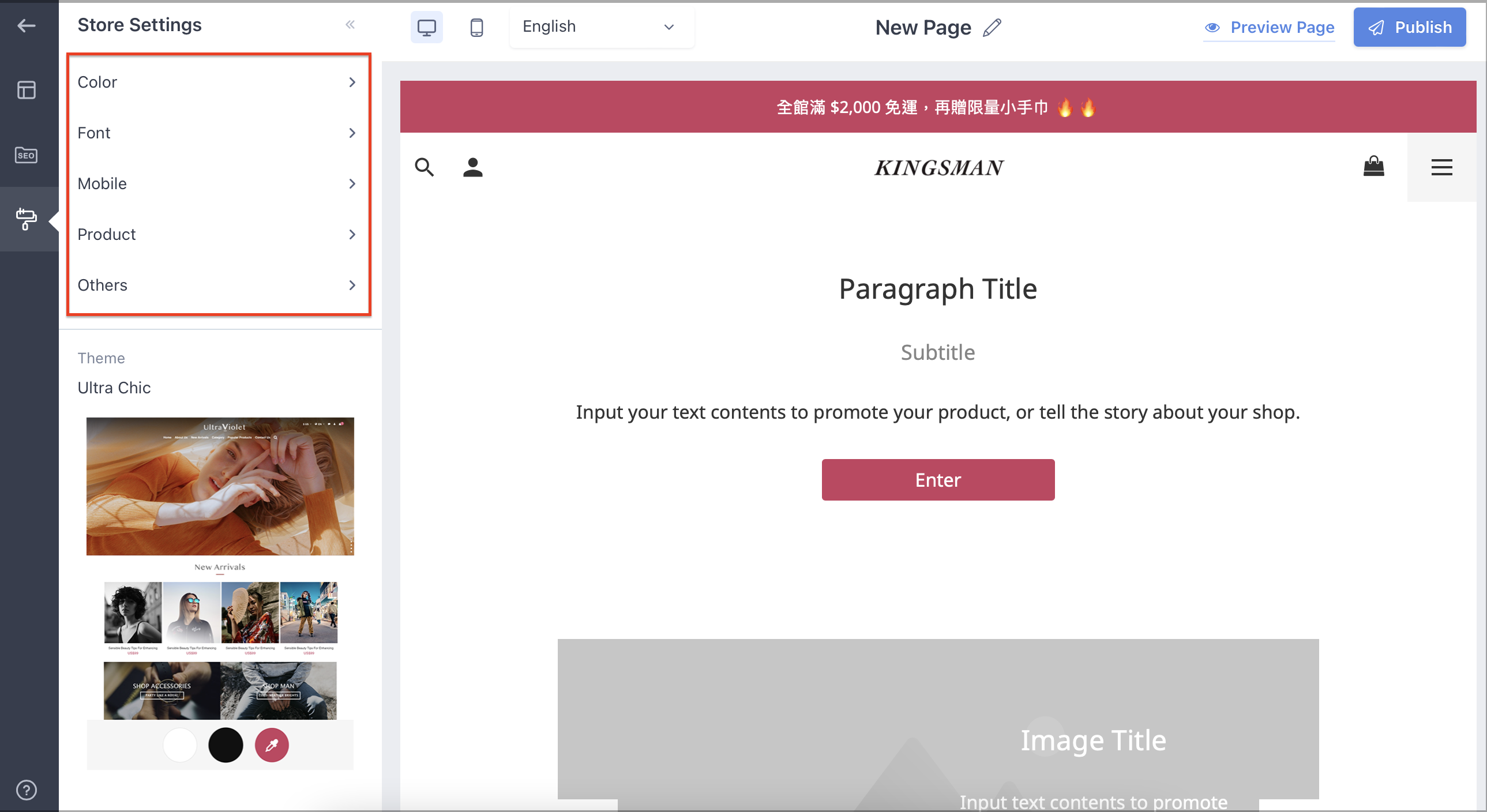Screen dimensions: 1487x812
Task: Select the page layout sections icon
Action: (26, 89)
